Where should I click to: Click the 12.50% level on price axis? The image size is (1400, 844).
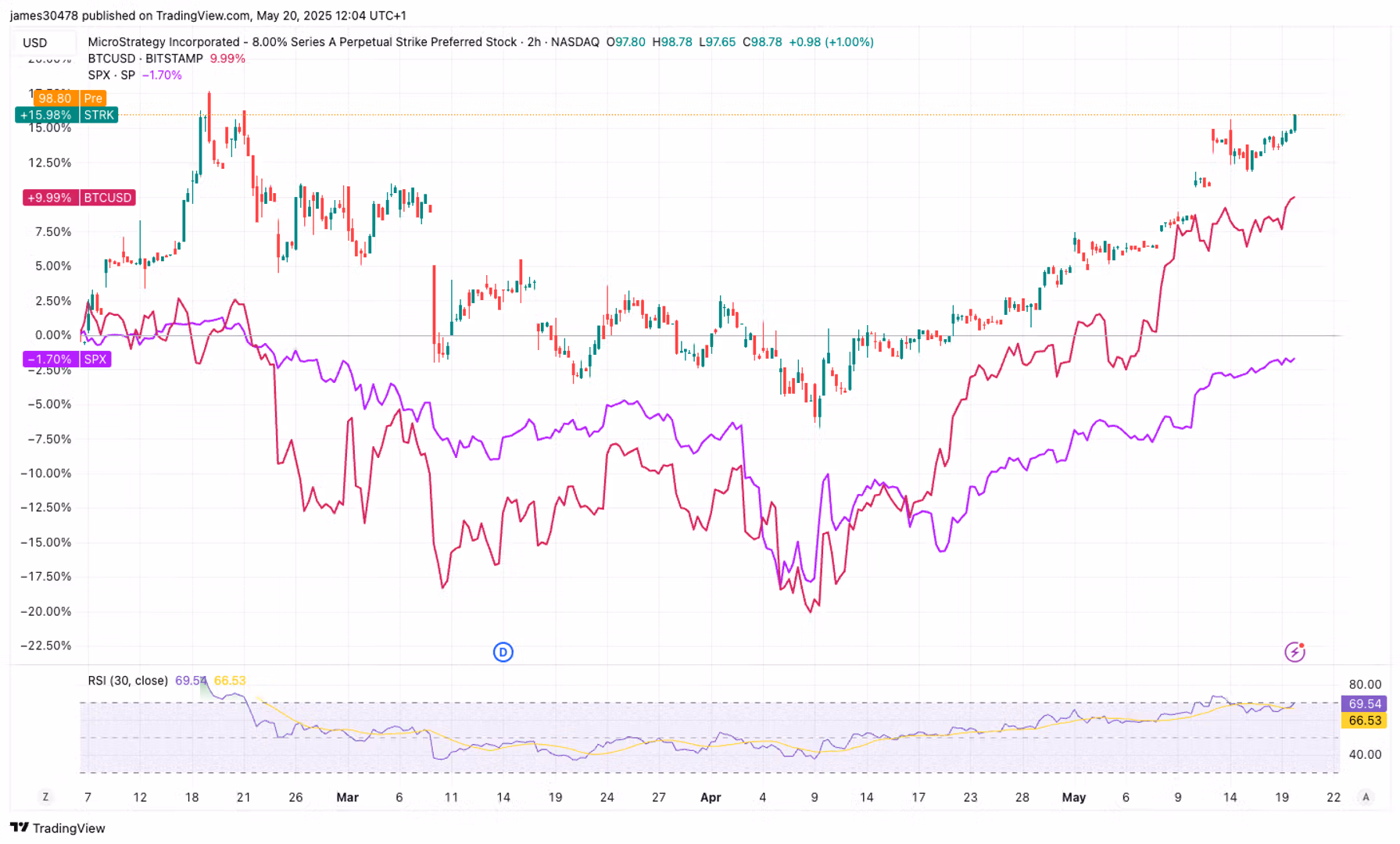(x=49, y=163)
